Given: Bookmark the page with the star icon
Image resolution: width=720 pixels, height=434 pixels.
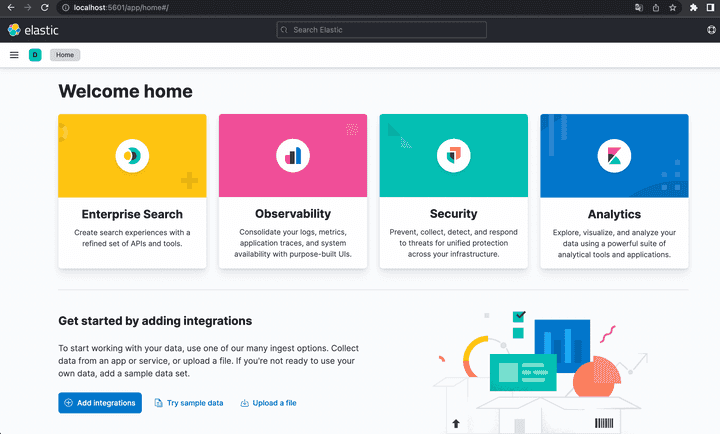Looking at the screenshot, I should (673, 7).
